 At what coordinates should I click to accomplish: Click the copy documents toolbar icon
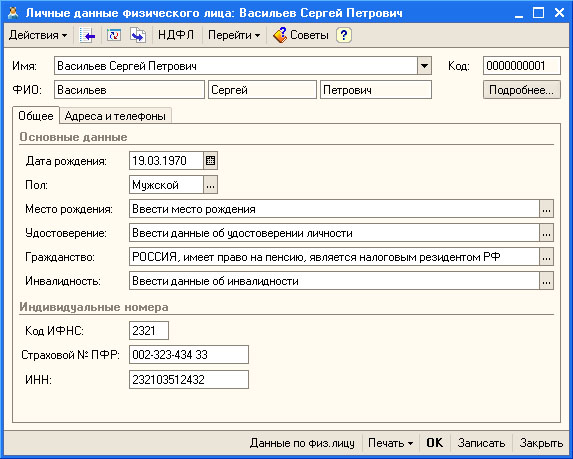pyautogui.click(x=138, y=35)
